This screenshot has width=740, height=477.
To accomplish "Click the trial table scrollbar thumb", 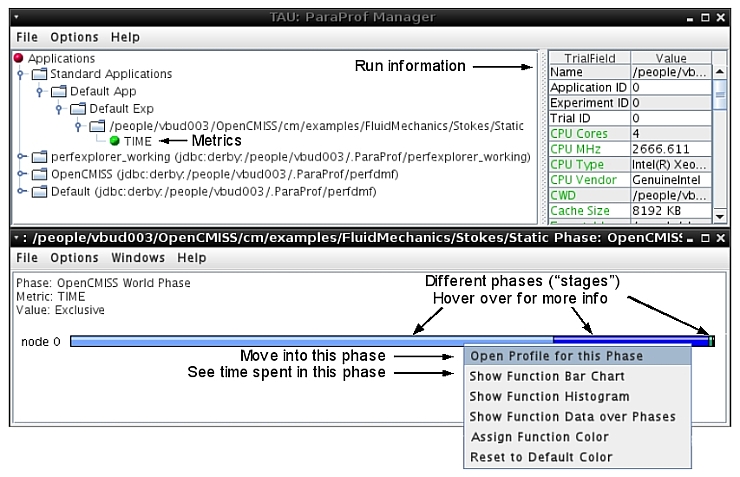I will (720, 94).
